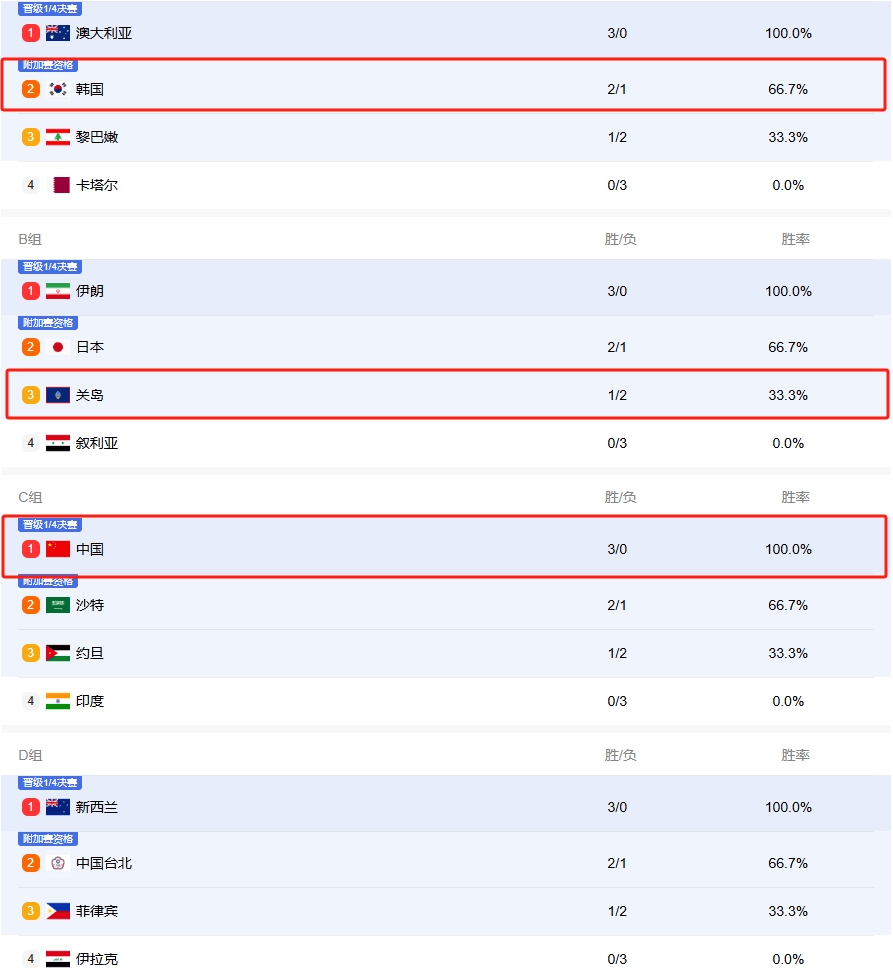The width and height of the screenshot is (893, 976).
Task: Click the China flag icon
Action: coord(58,549)
